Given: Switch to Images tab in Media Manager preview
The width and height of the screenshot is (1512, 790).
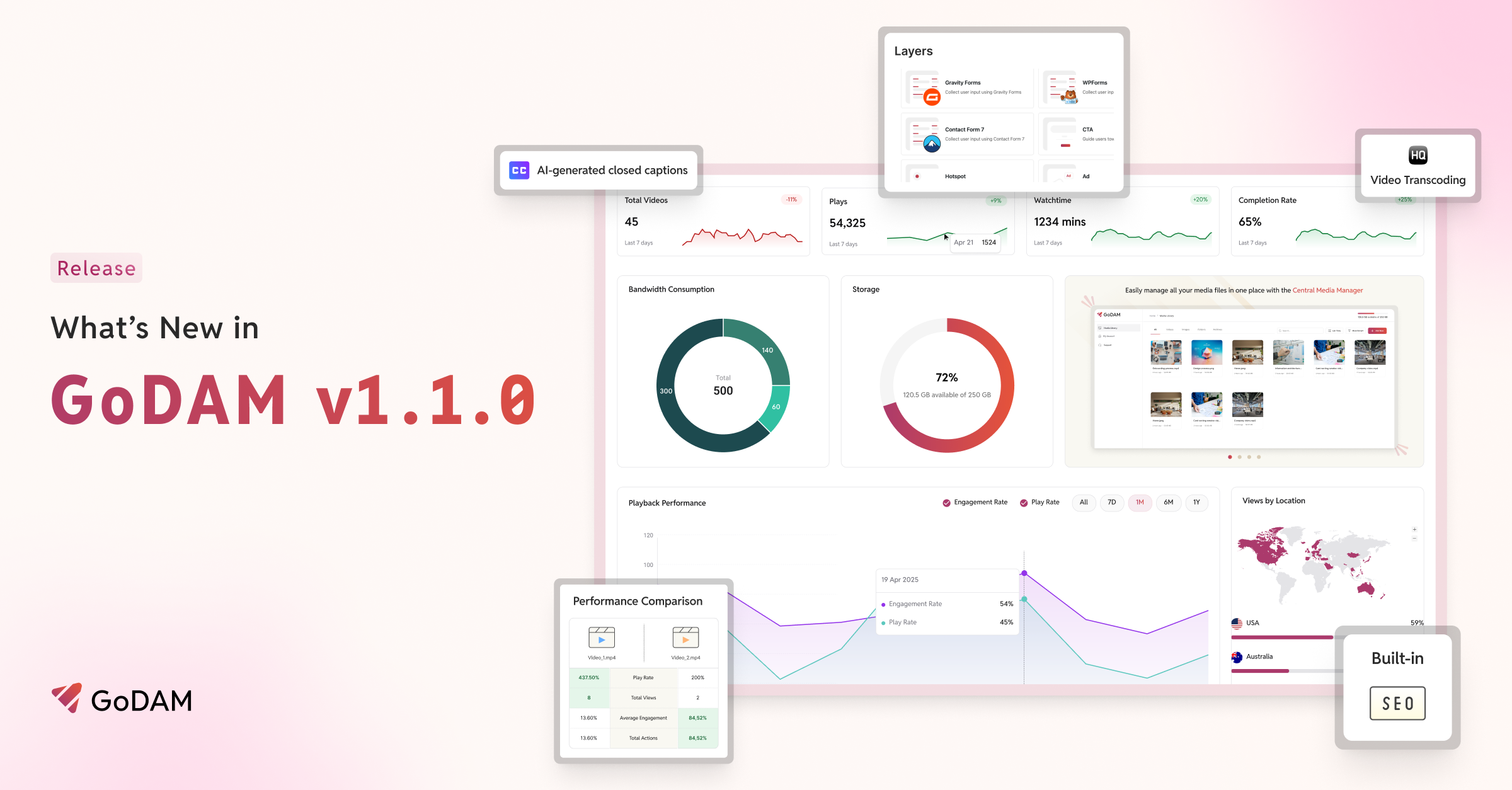Looking at the screenshot, I should [x=1186, y=329].
